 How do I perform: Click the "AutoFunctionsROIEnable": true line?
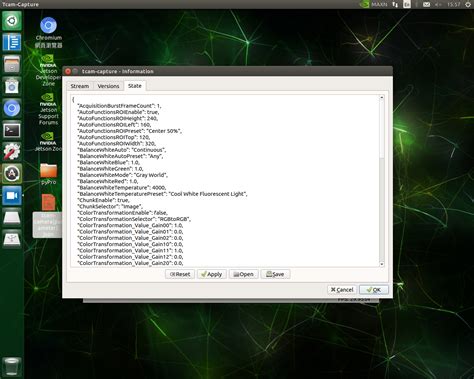[118, 112]
